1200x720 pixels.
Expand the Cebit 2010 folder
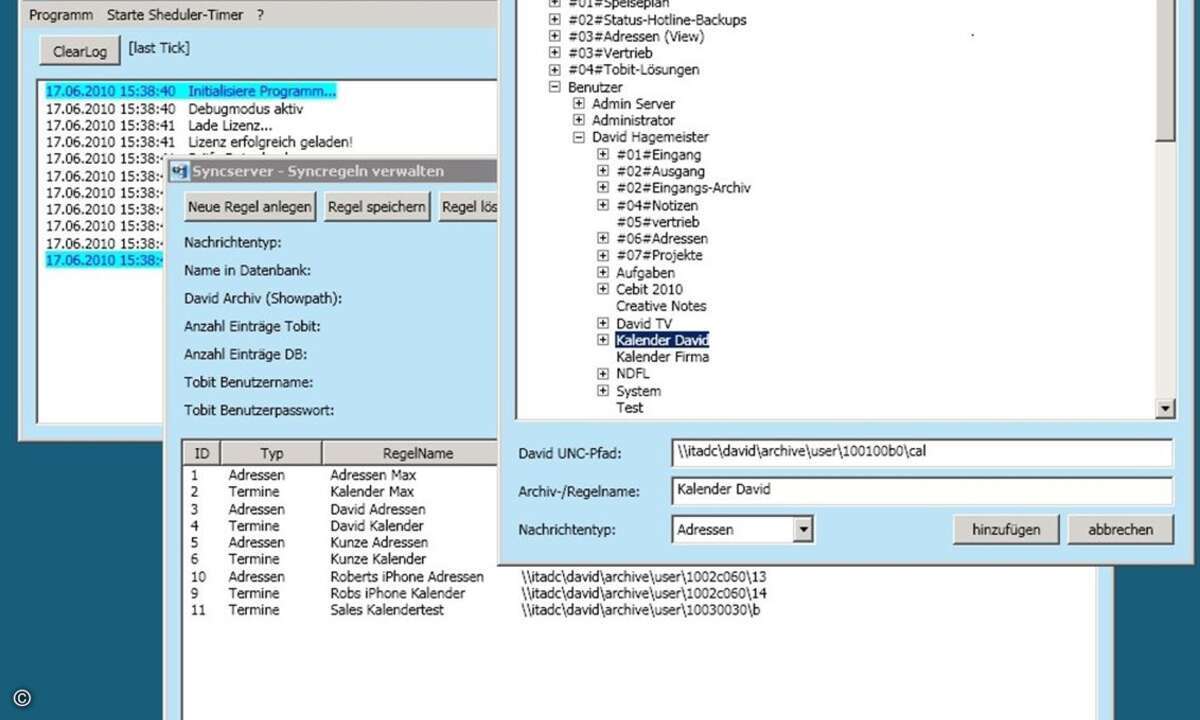(x=603, y=289)
